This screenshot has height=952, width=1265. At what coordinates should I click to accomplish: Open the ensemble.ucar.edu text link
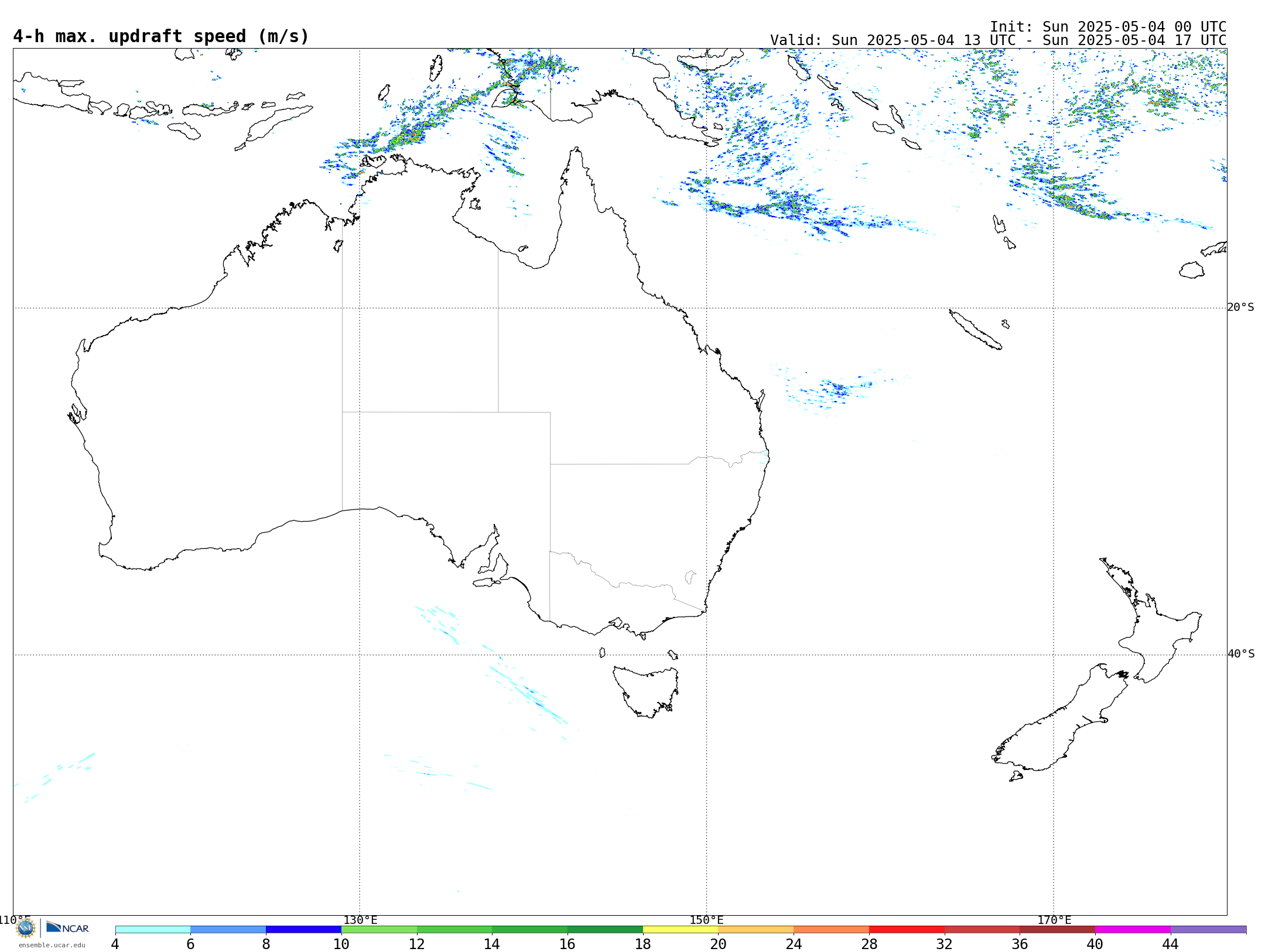52,945
